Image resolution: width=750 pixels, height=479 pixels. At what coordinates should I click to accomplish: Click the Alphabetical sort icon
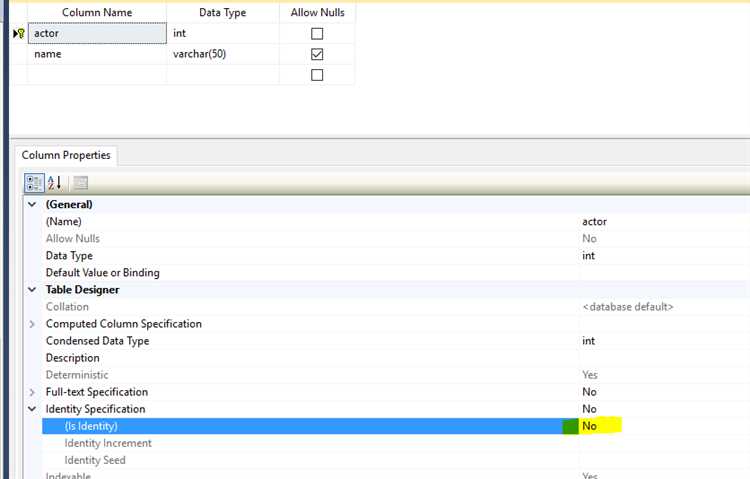point(55,183)
